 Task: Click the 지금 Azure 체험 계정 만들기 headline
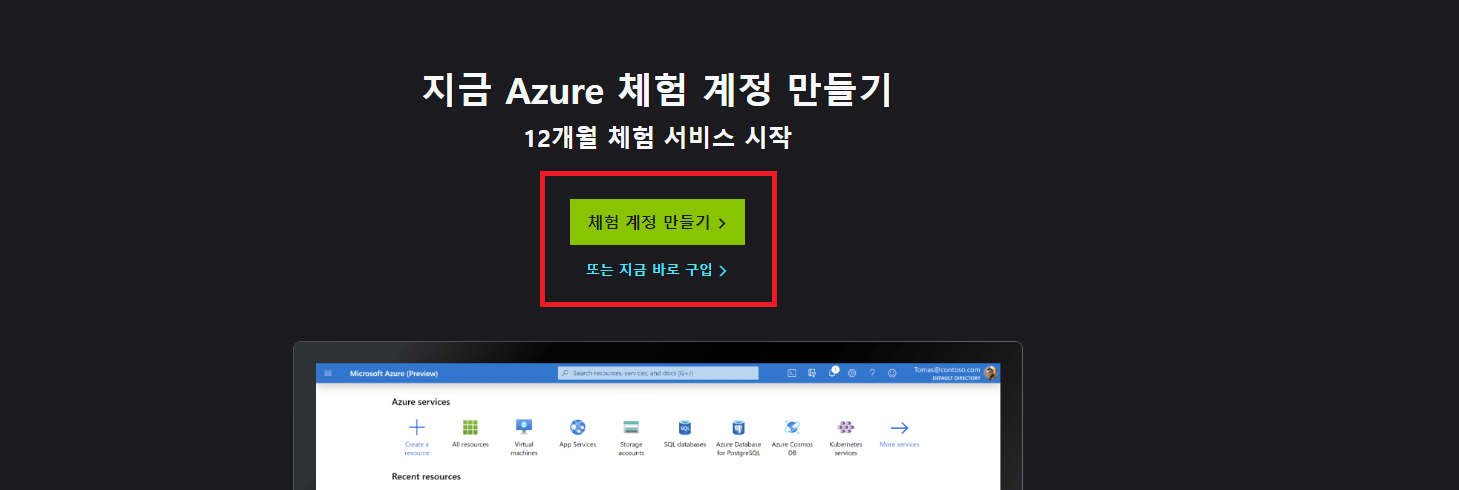tap(657, 91)
